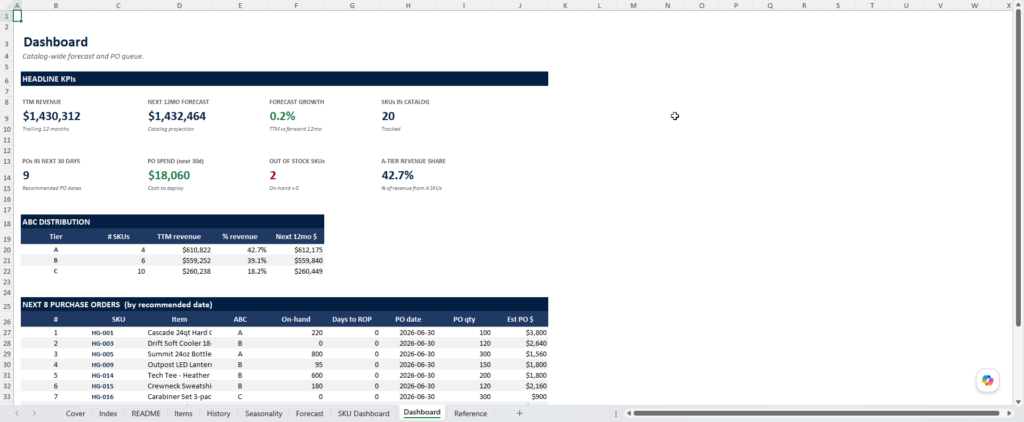Click the POs in next 30 days value 9

tap(26, 175)
